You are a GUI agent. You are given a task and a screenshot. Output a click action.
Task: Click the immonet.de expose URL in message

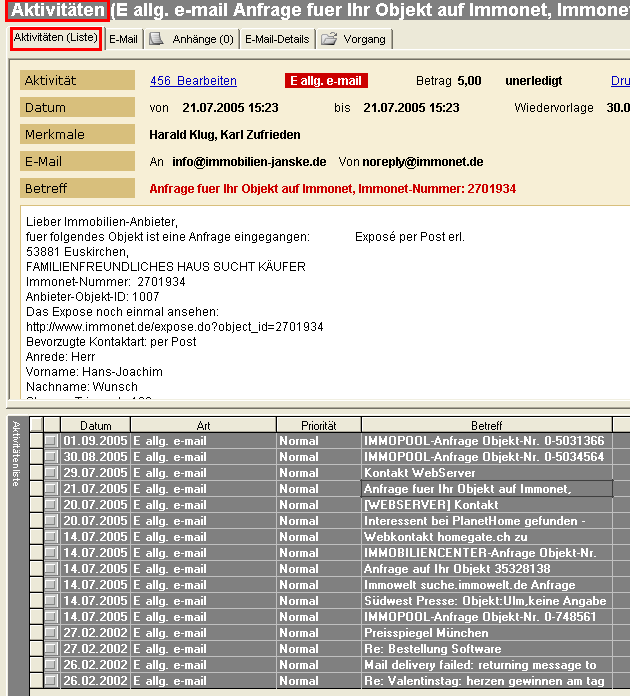[174, 327]
